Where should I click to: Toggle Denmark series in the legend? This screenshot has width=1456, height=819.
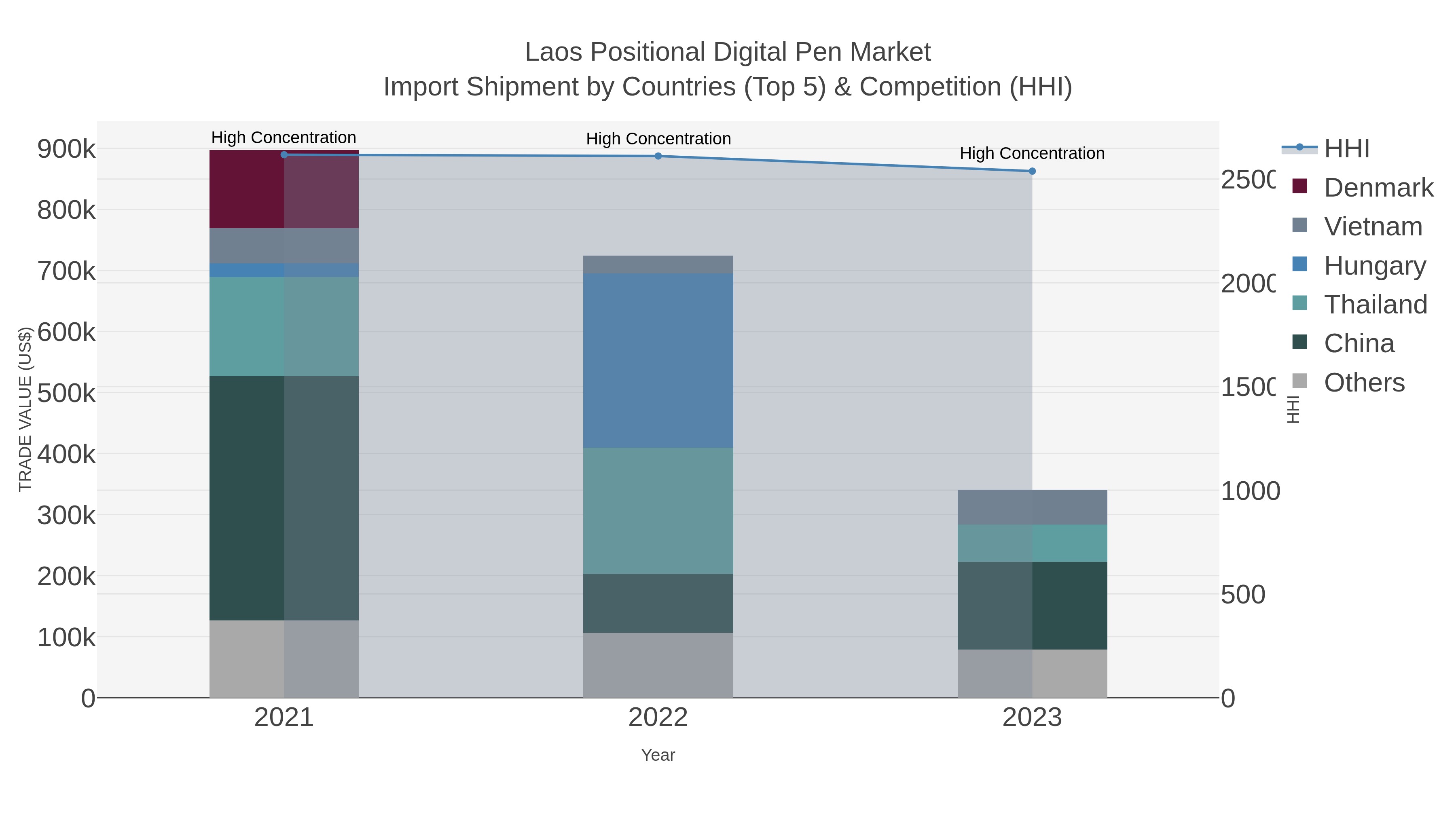coord(1363,188)
